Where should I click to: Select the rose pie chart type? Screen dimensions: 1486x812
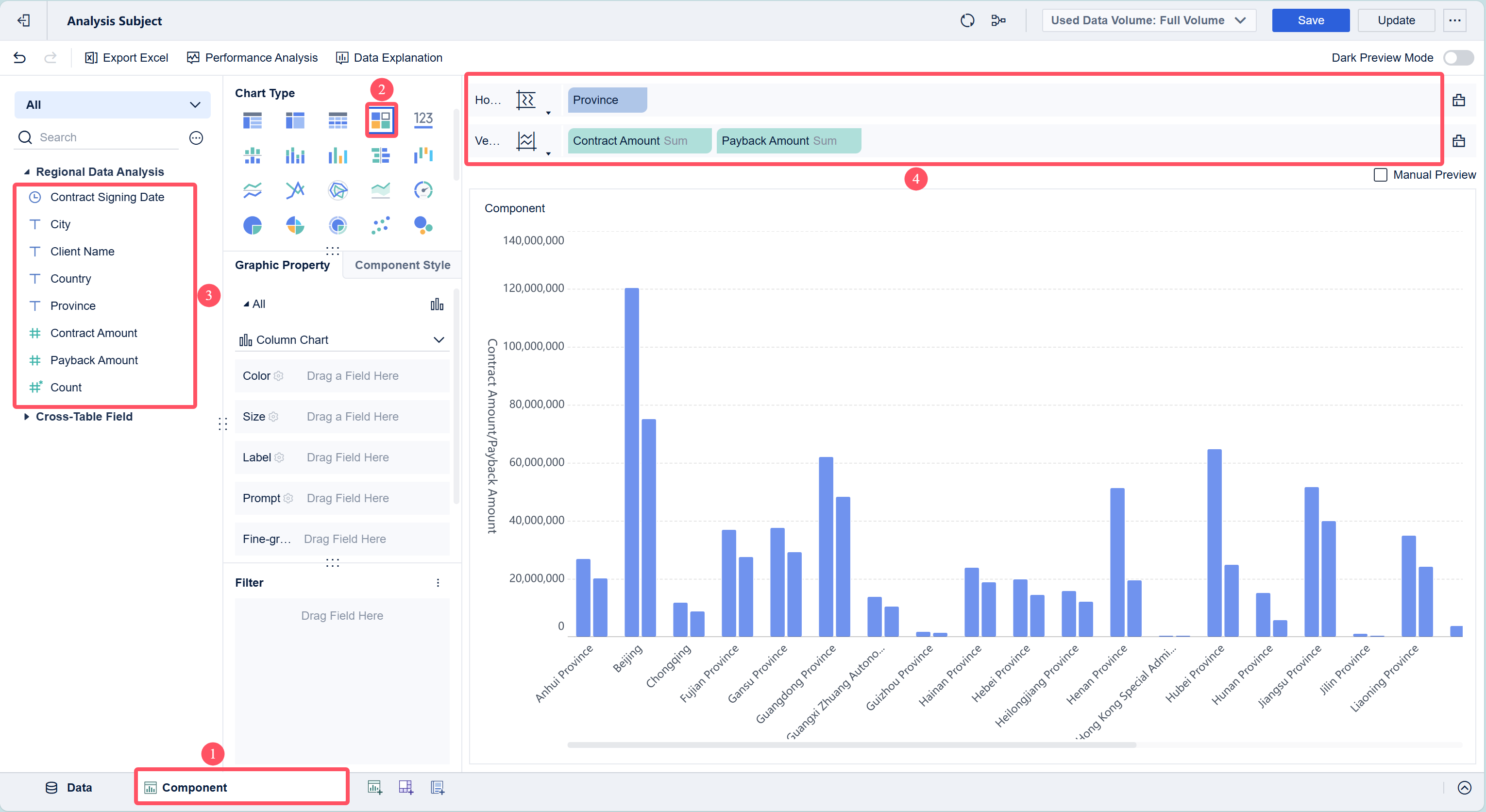point(295,225)
